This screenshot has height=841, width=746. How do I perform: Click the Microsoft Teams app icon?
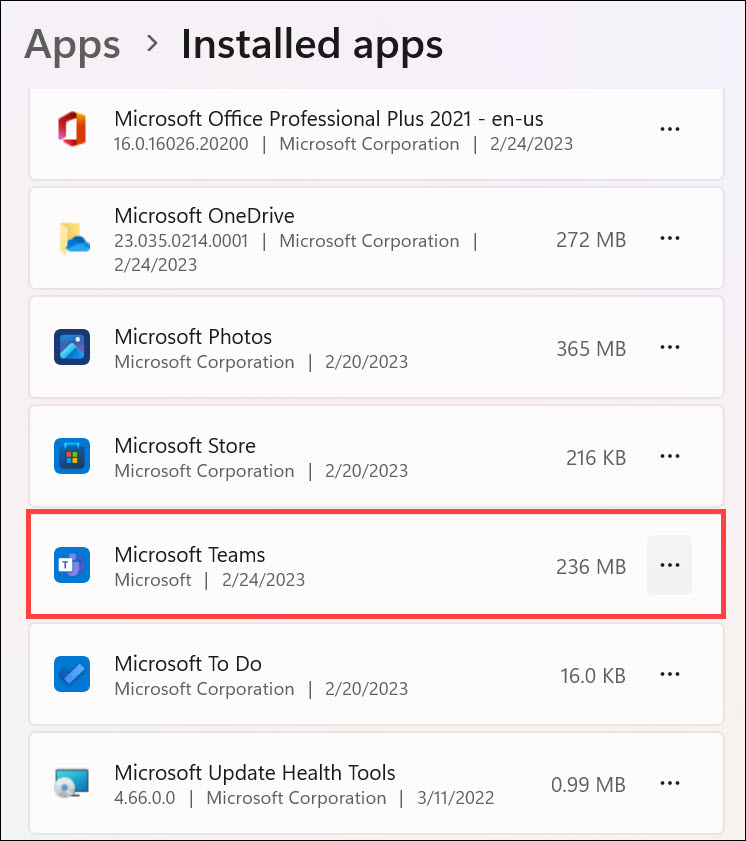point(72,566)
